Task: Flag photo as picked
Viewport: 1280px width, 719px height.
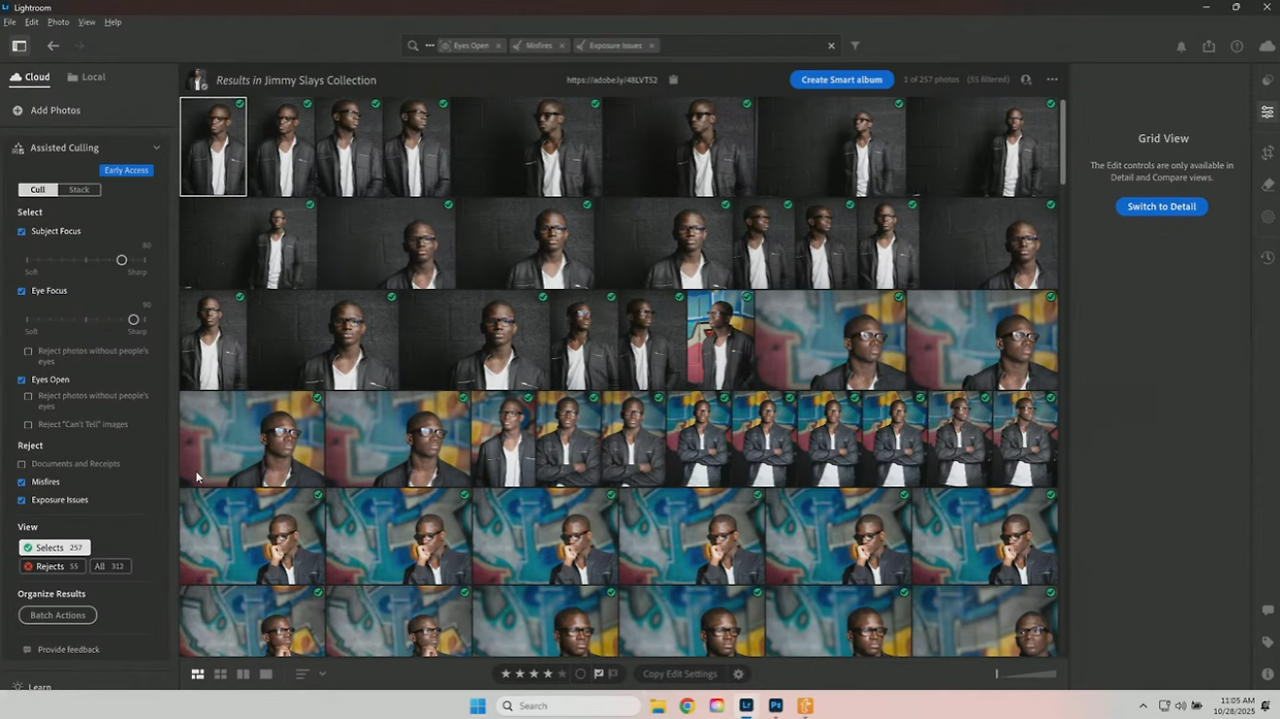Action: pos(599,674)
